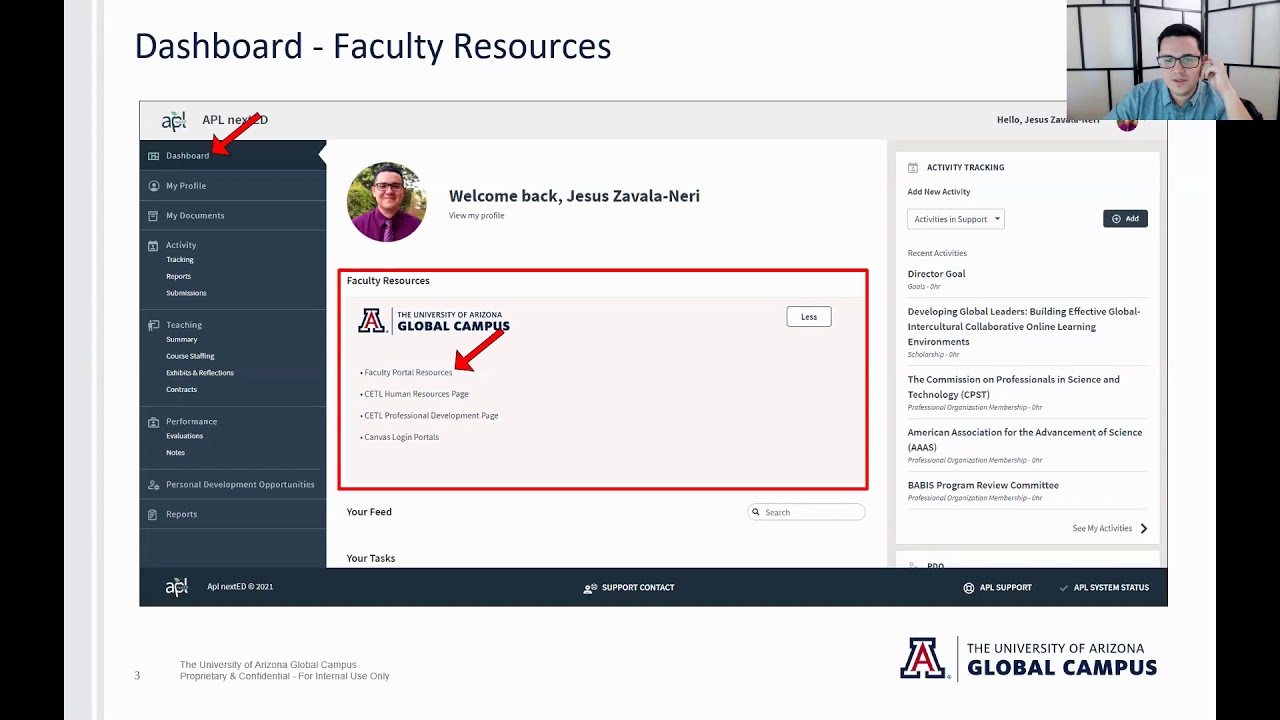This screenshot has height=720, width=1280.
Task: Click the APL Support lifebuoy icon
Action: (x=968, y=588)
